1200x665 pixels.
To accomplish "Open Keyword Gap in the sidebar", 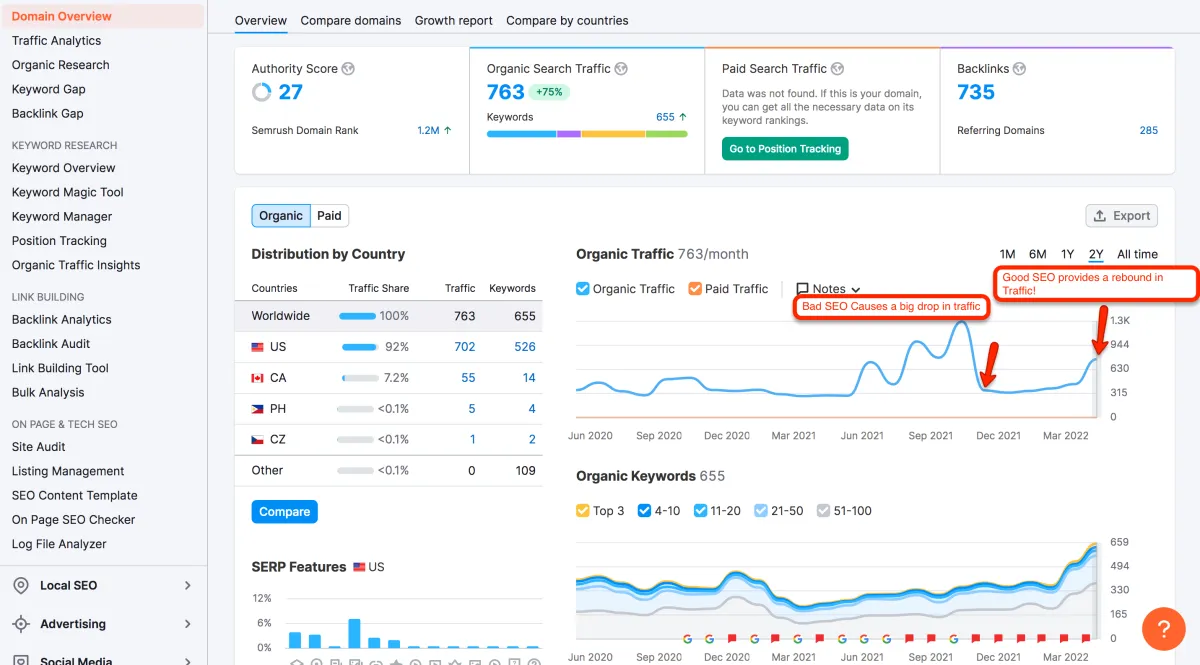I will 48,89.
